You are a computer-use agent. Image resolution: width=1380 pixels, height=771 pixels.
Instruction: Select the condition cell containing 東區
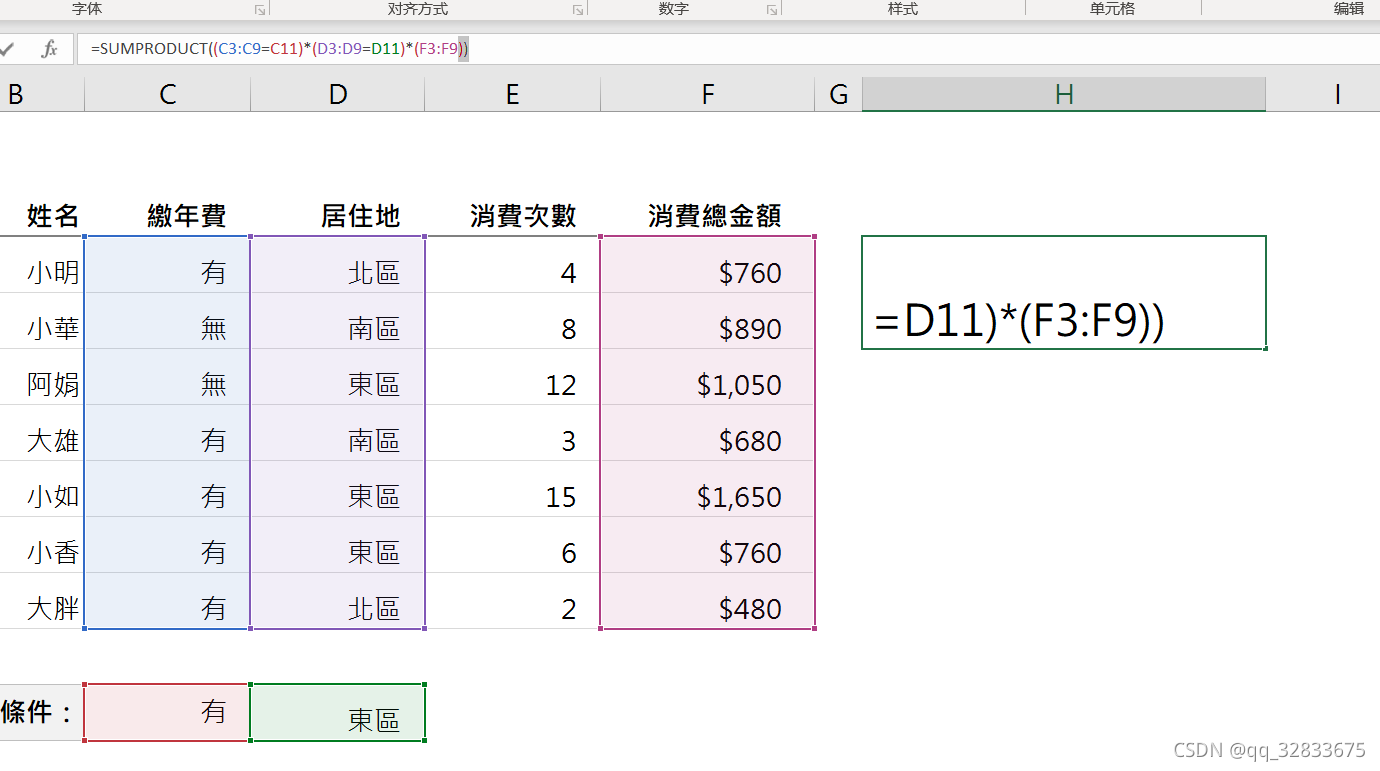point(338,712)
